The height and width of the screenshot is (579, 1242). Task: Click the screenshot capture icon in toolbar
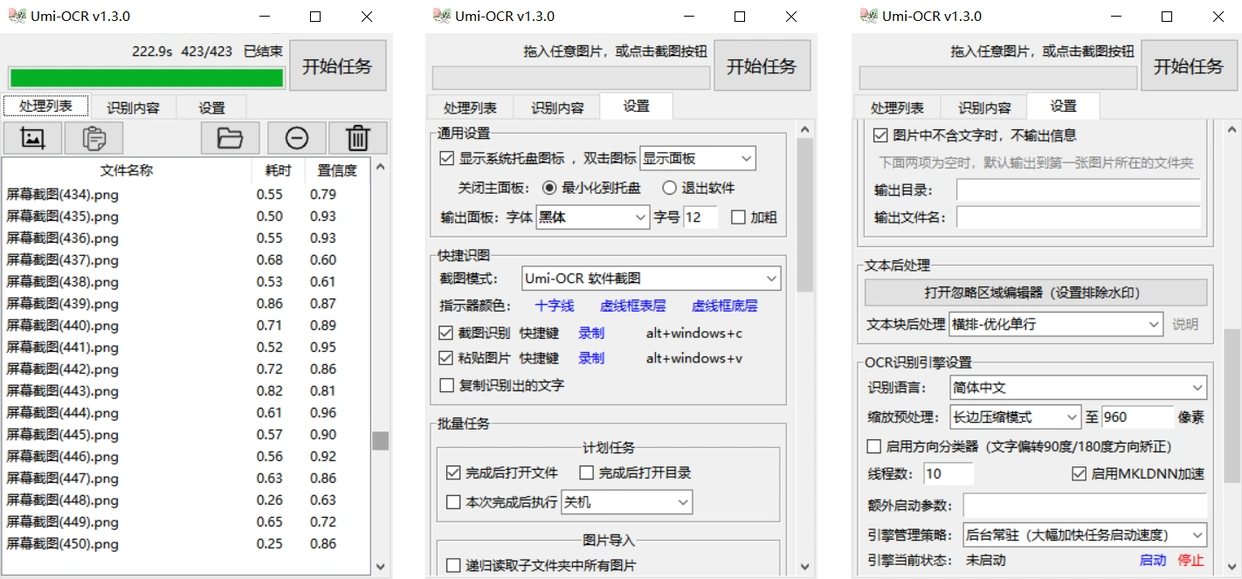click(x=32, y=138)
